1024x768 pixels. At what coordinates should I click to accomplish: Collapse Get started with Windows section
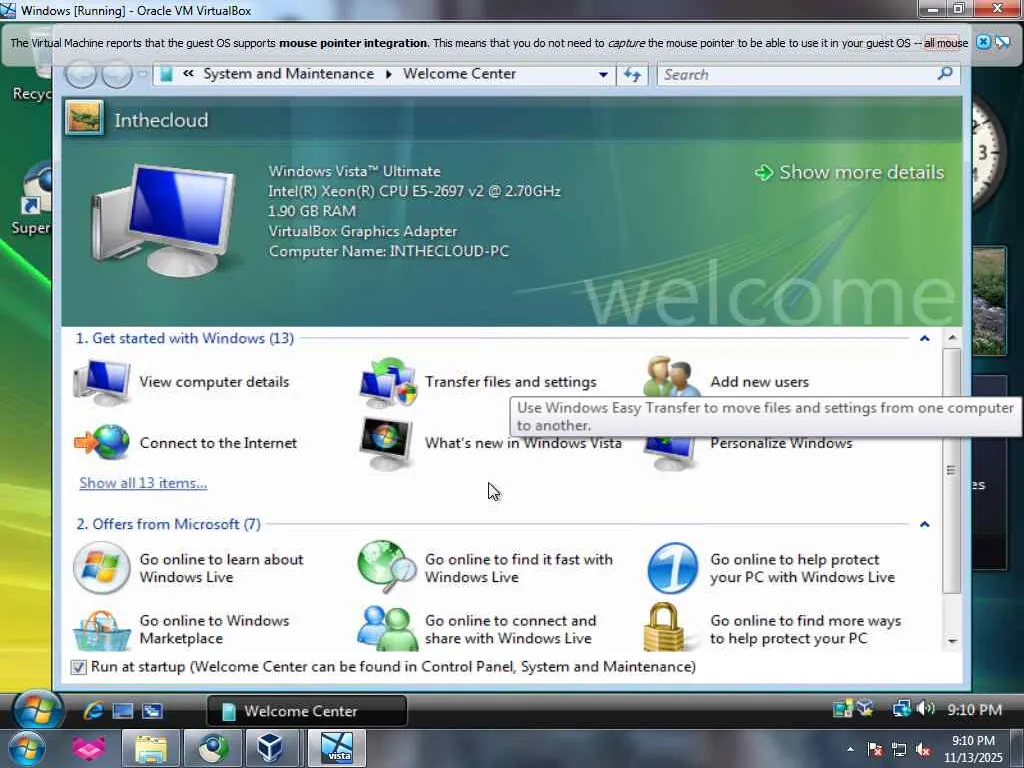coord(925,338)
